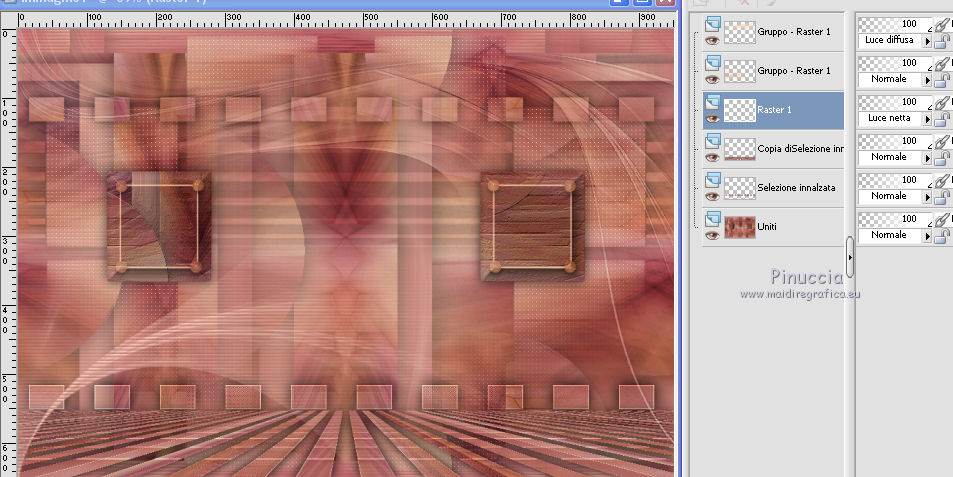Lock transparency on the Luce diffusa layer row

(942, 42)
